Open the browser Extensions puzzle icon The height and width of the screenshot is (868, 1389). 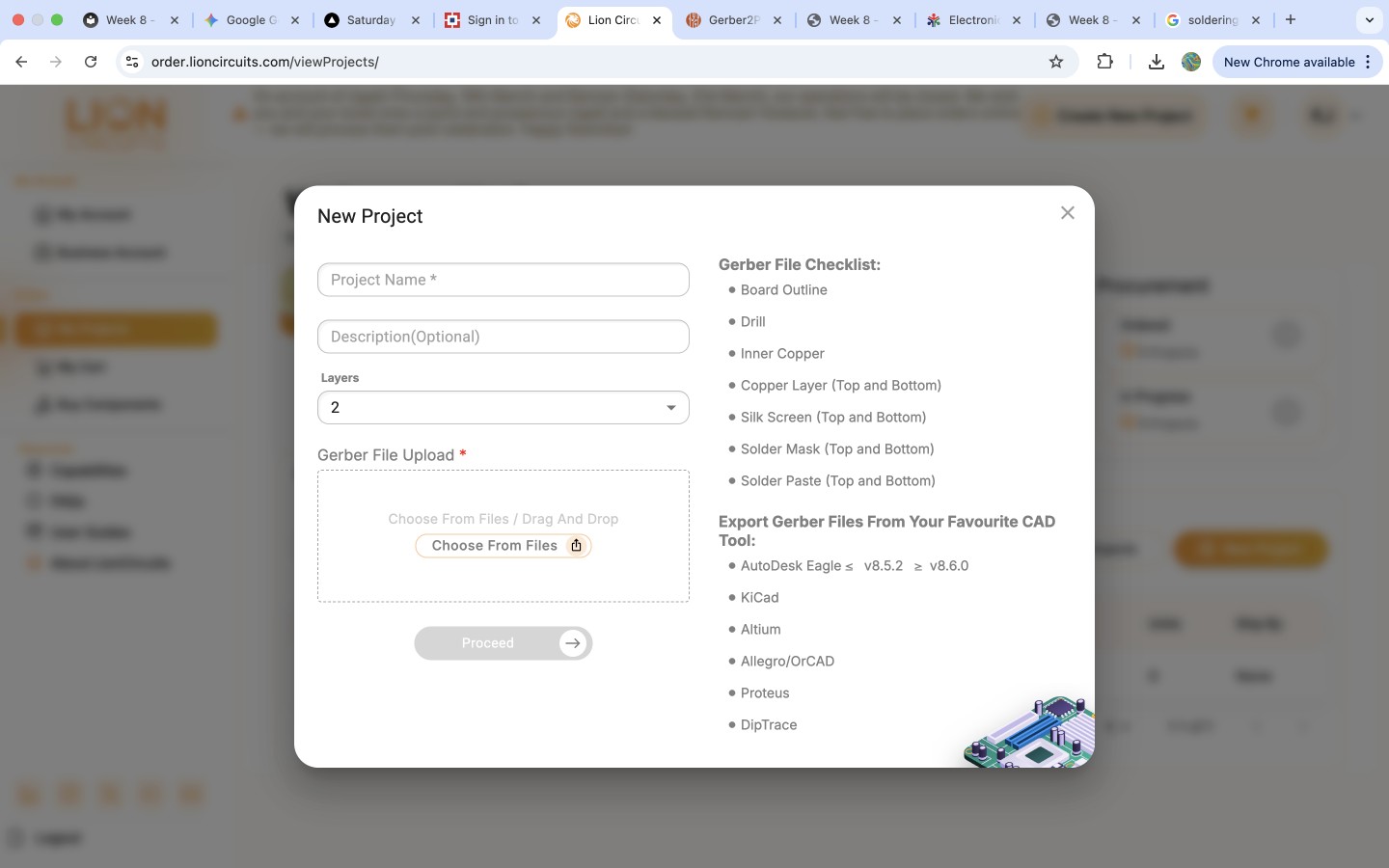coord(1105,62)
